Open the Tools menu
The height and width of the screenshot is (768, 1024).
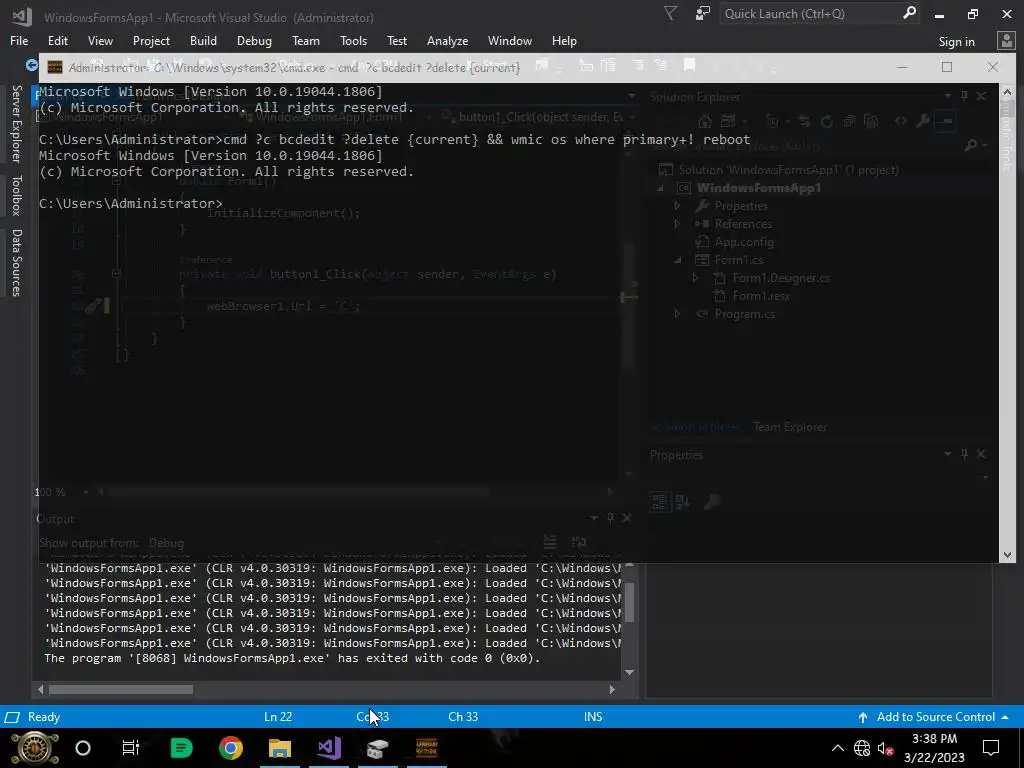click(353, 40)
